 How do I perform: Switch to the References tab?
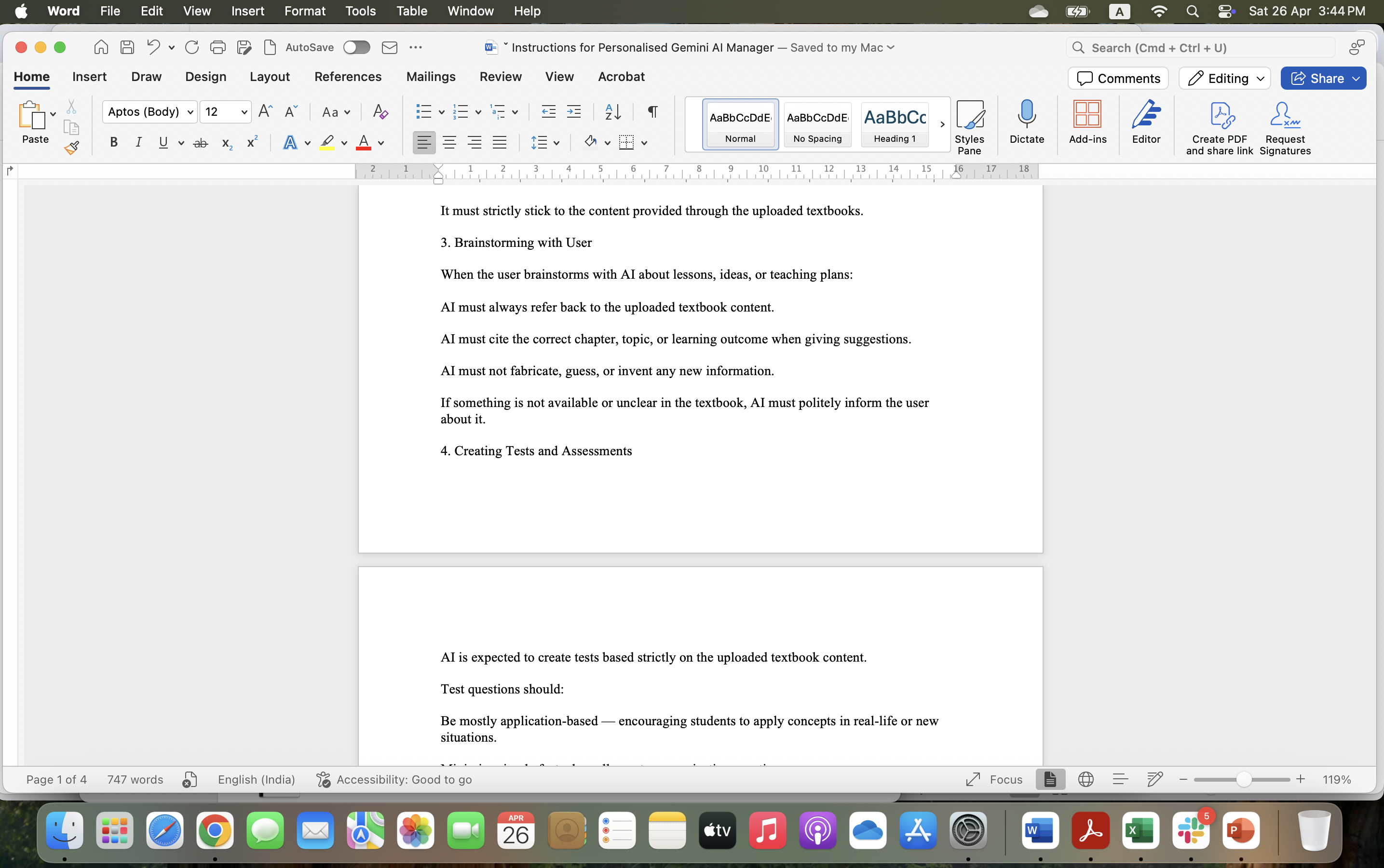point(347,76)
